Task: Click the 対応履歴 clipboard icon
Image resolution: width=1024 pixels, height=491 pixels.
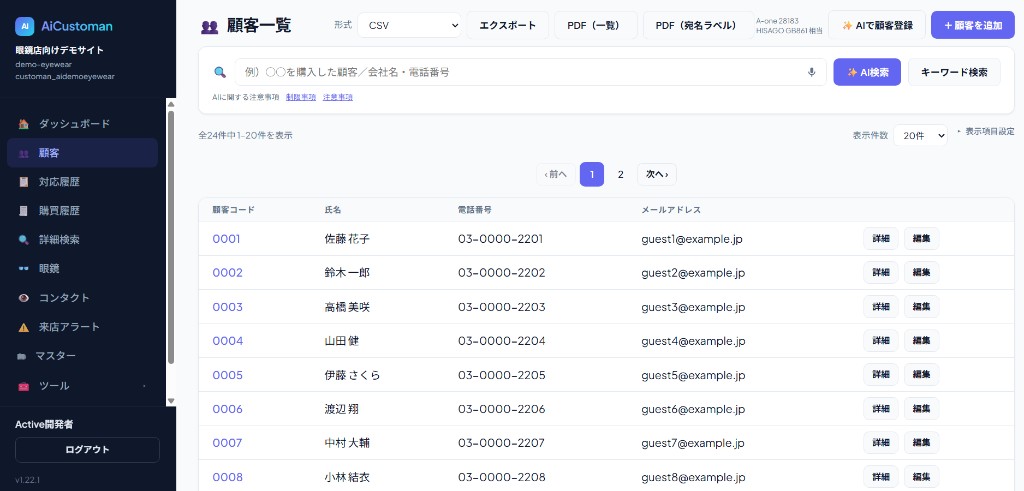Action: 24,182
